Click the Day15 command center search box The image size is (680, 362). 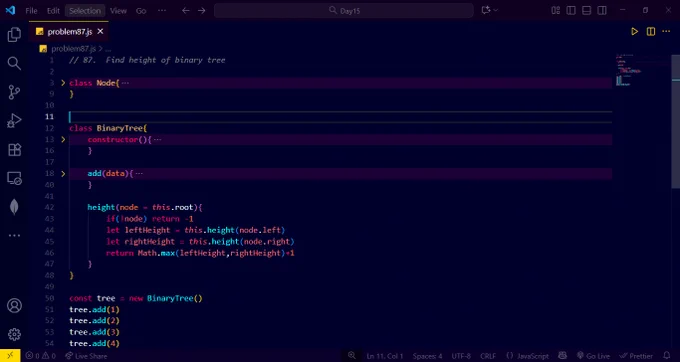tap(343, 11)
